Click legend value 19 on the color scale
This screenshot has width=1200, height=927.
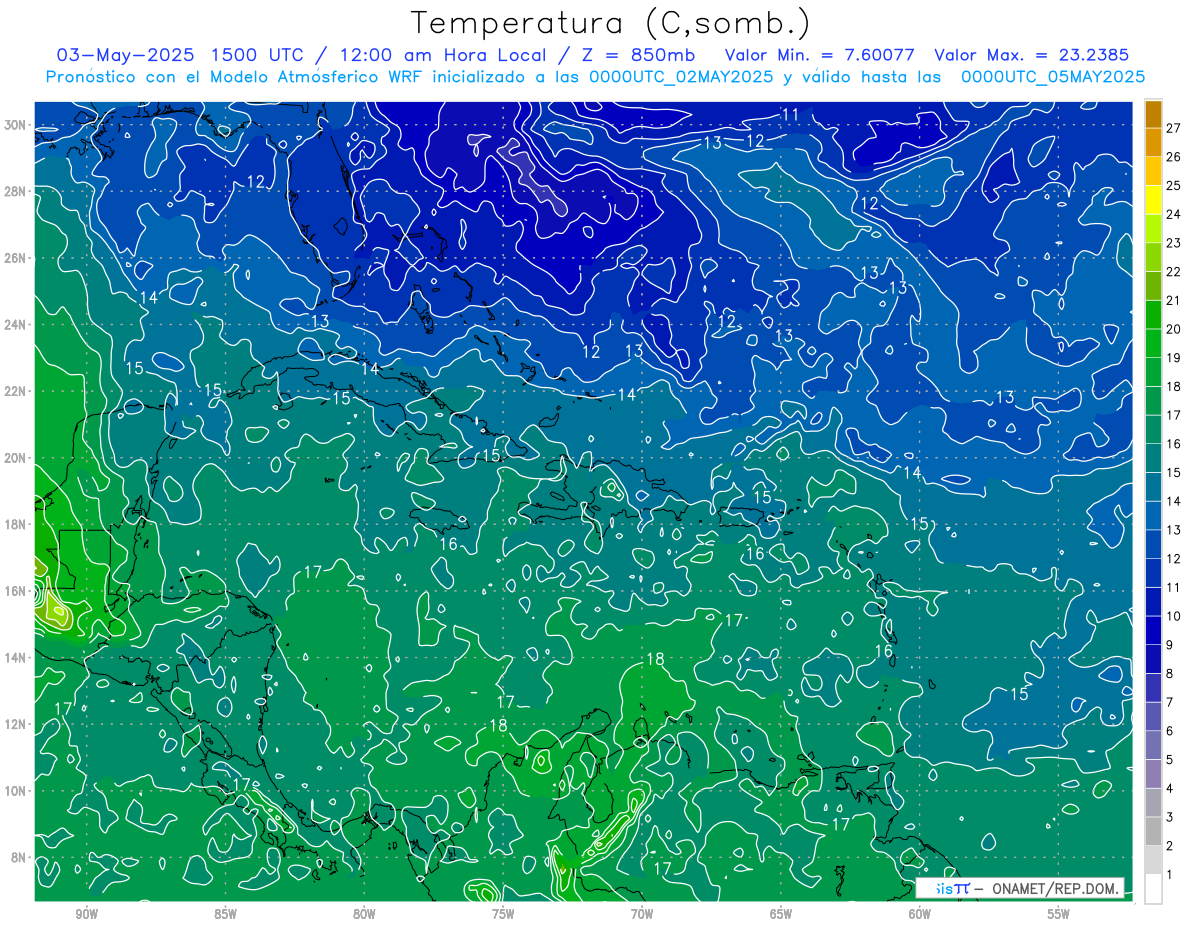[1173, 357]
